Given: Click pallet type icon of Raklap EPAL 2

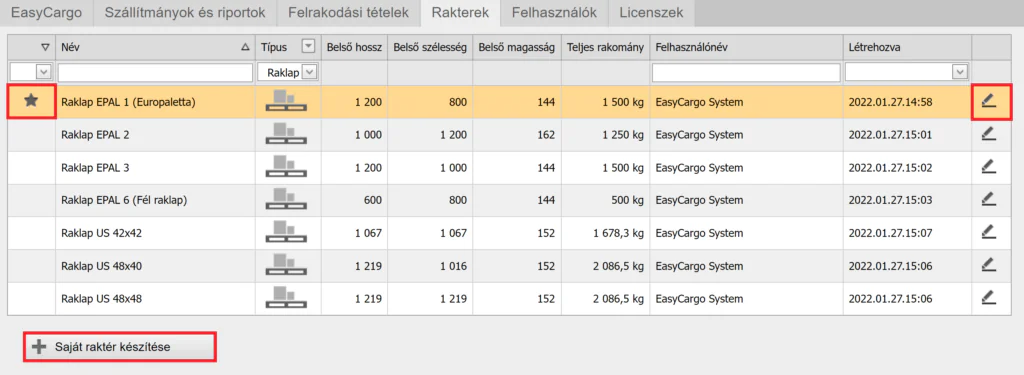Looking at the screenshot, I should pos(287,135).
